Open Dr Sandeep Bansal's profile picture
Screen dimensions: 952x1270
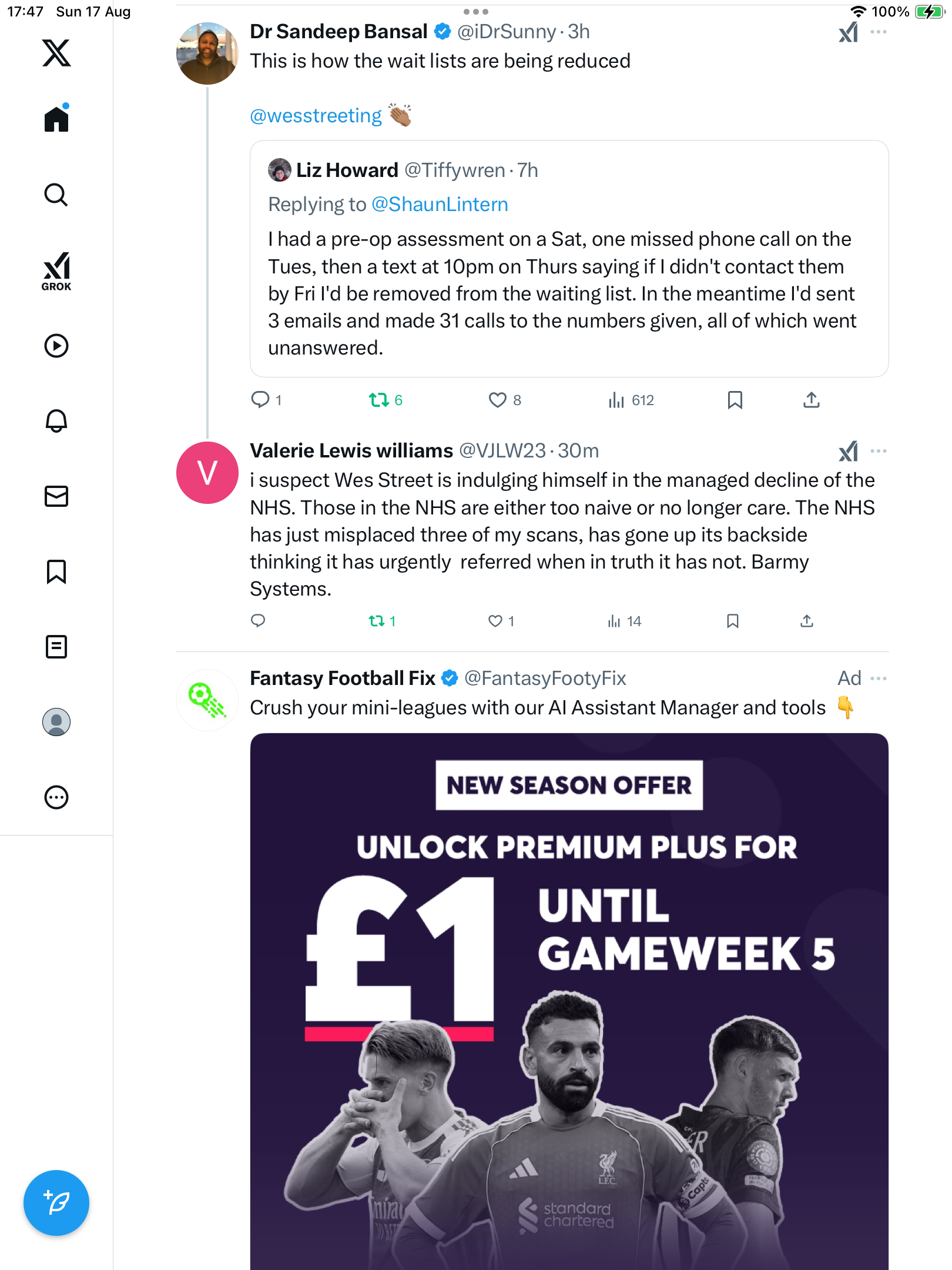tap(207, 54)
